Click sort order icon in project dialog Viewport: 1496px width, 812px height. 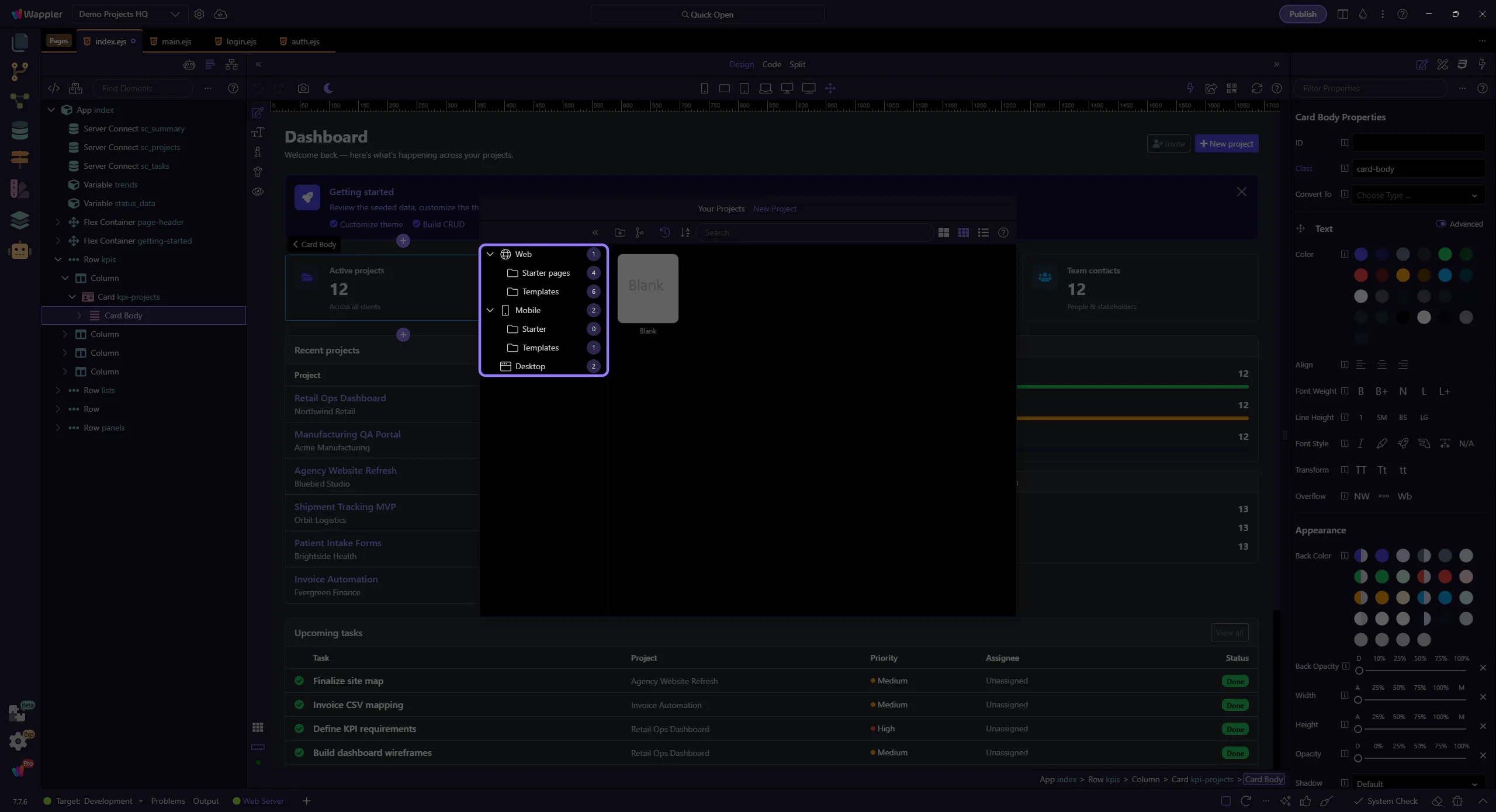click(685, 233)
